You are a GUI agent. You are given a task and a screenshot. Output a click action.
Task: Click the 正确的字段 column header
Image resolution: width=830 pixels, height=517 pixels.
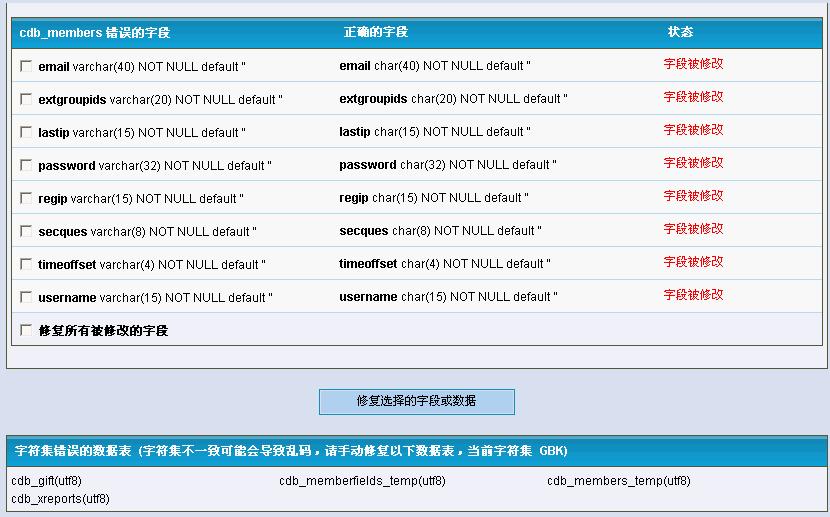pyautogui.click(x=376, y=32)
